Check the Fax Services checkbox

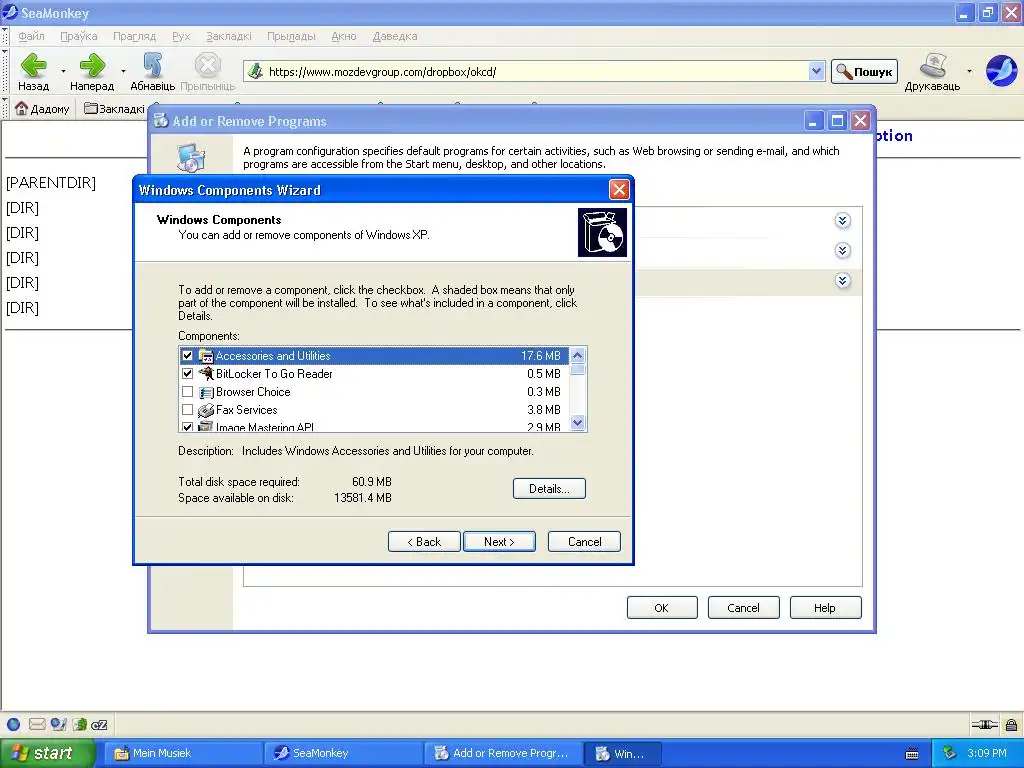187,410
